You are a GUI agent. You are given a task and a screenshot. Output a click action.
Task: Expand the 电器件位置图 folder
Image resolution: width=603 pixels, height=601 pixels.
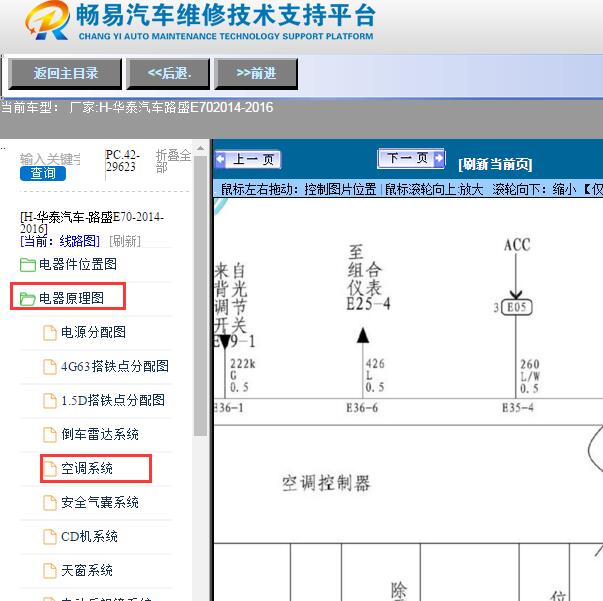(78, 265)
